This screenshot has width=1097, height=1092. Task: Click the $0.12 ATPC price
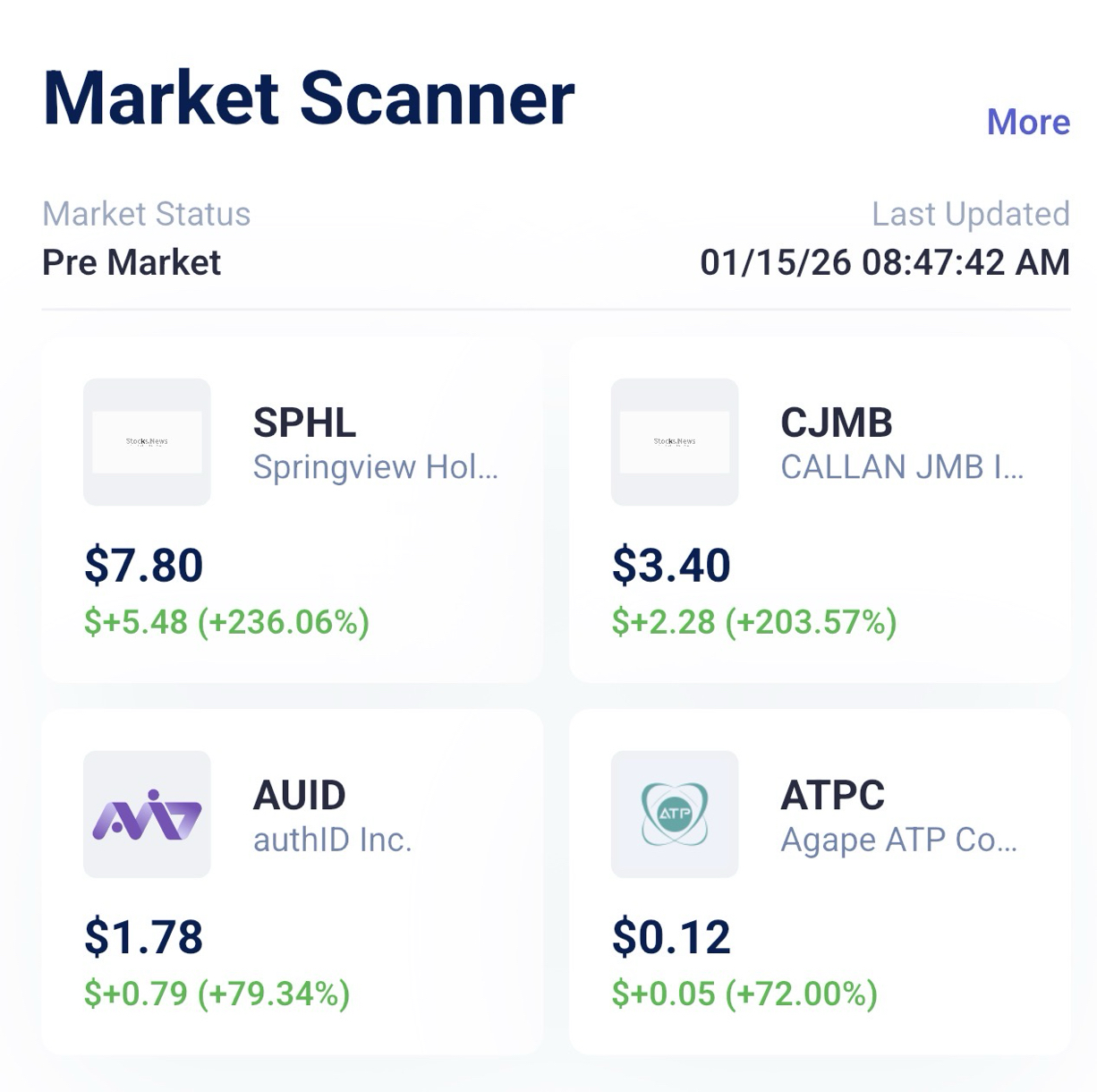(x=671, y=937)
